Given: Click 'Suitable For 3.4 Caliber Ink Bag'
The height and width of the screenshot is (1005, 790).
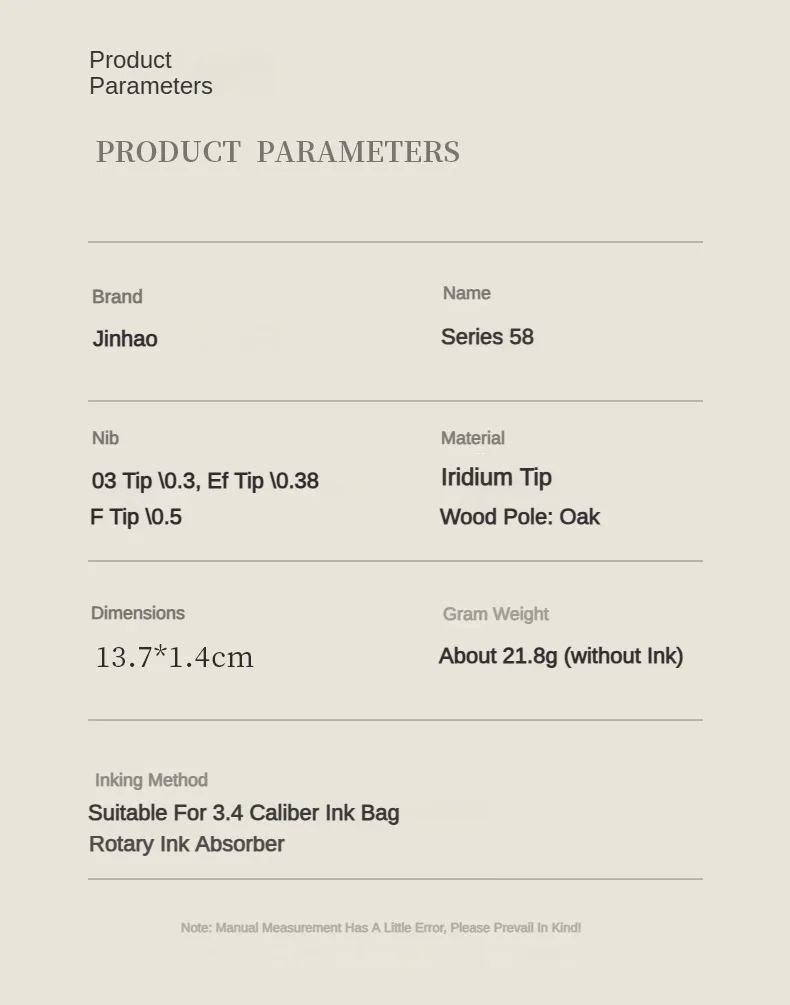Looking at the screenshot, I should 244,813.
